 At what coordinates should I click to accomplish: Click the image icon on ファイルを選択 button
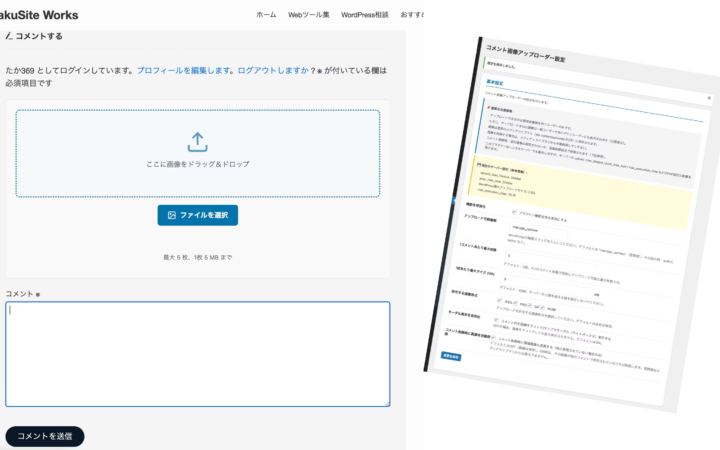tap(172, 215)
